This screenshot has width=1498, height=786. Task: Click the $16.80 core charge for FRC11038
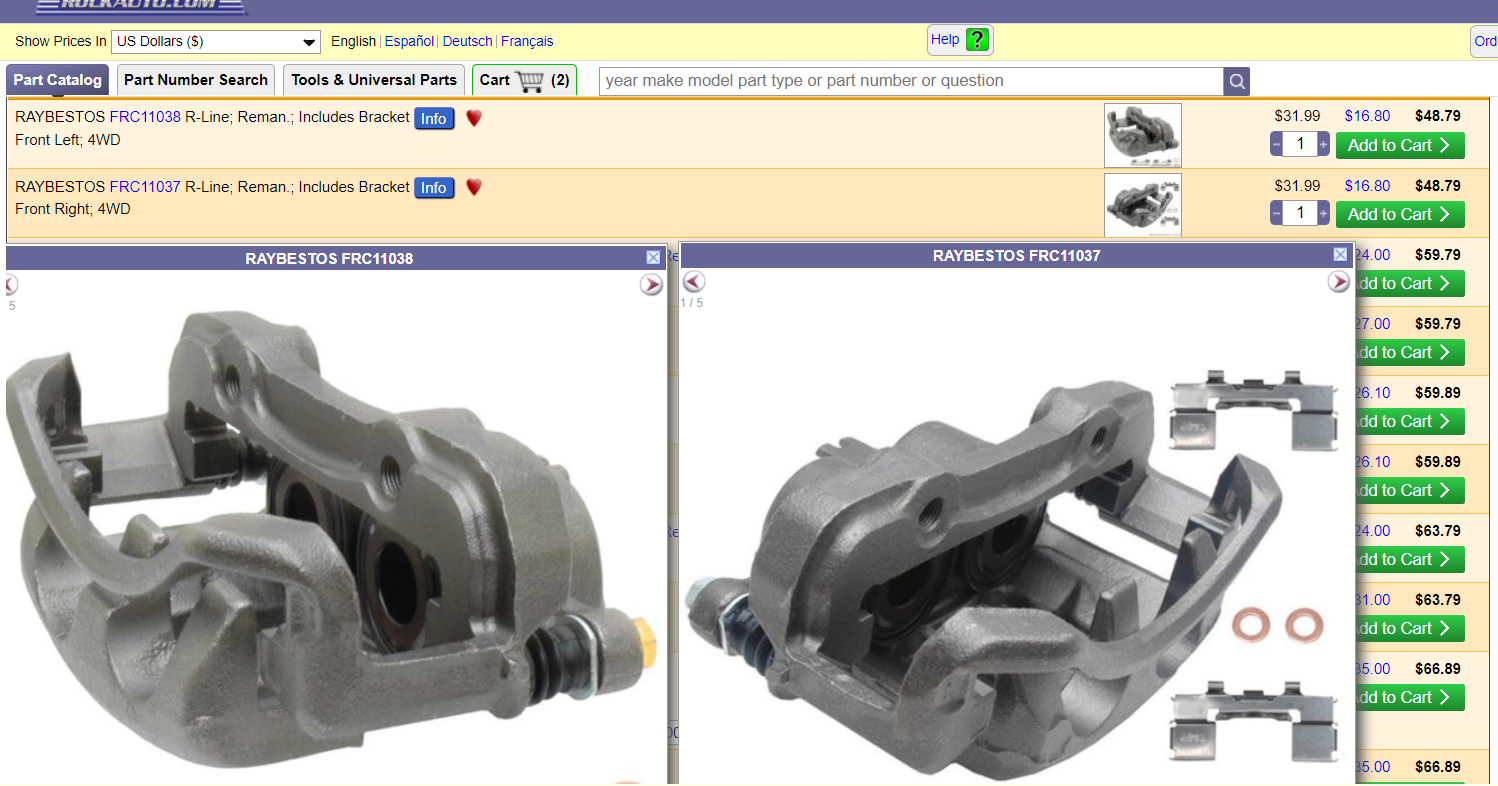(1367, 116)
